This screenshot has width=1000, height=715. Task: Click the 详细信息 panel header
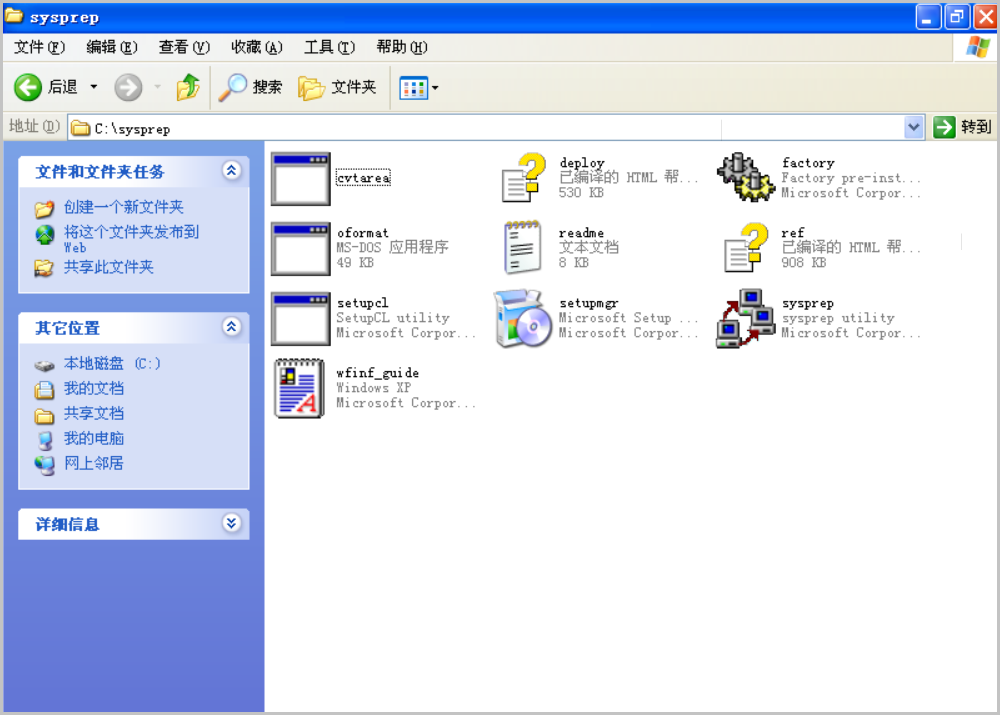(134, 524)
